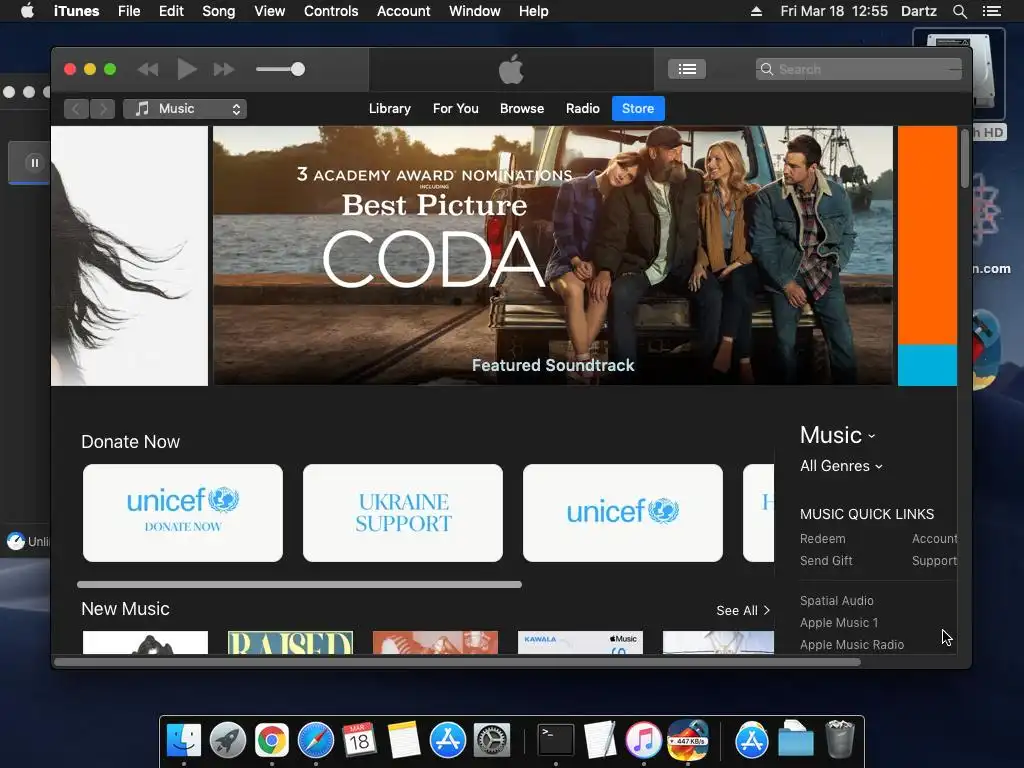Screen dimensions: 1024x768
Task: Click the Donate Now horizontal scrollbar
Action: [299, 584]
